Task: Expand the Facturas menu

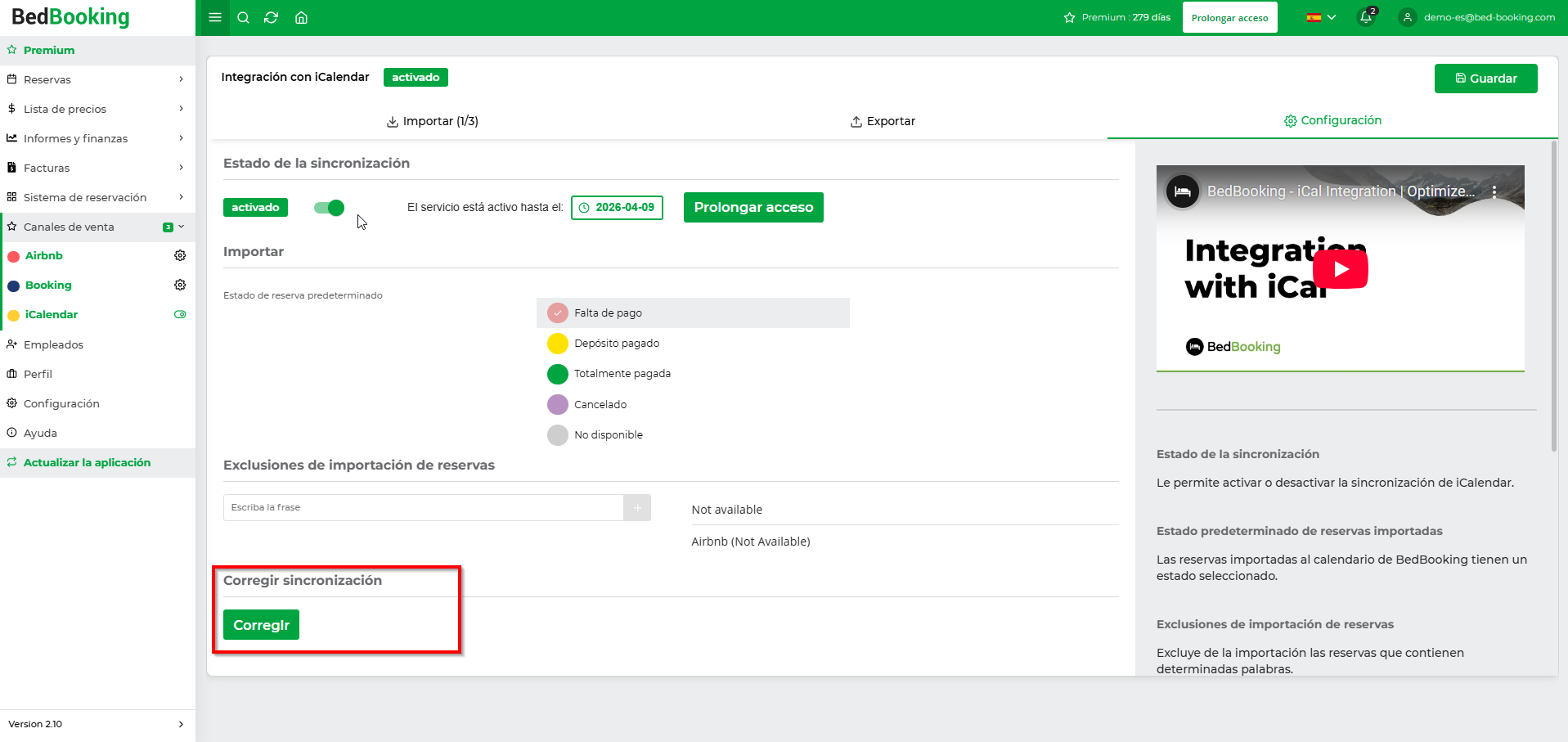Action: point(97,168)
